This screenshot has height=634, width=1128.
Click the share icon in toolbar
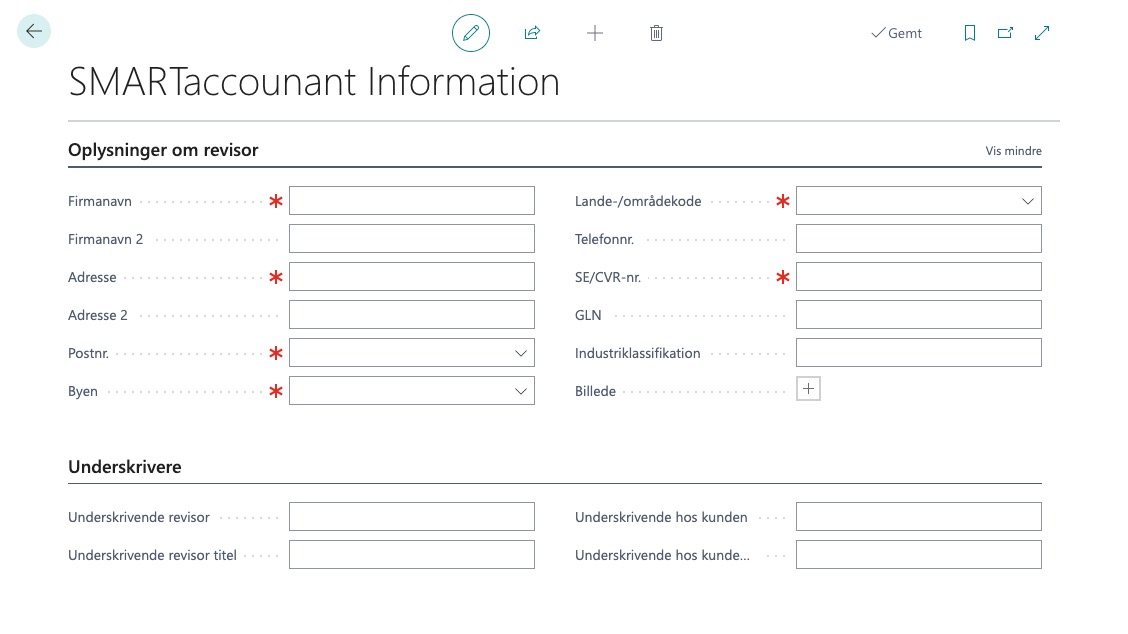coord(532,33)
